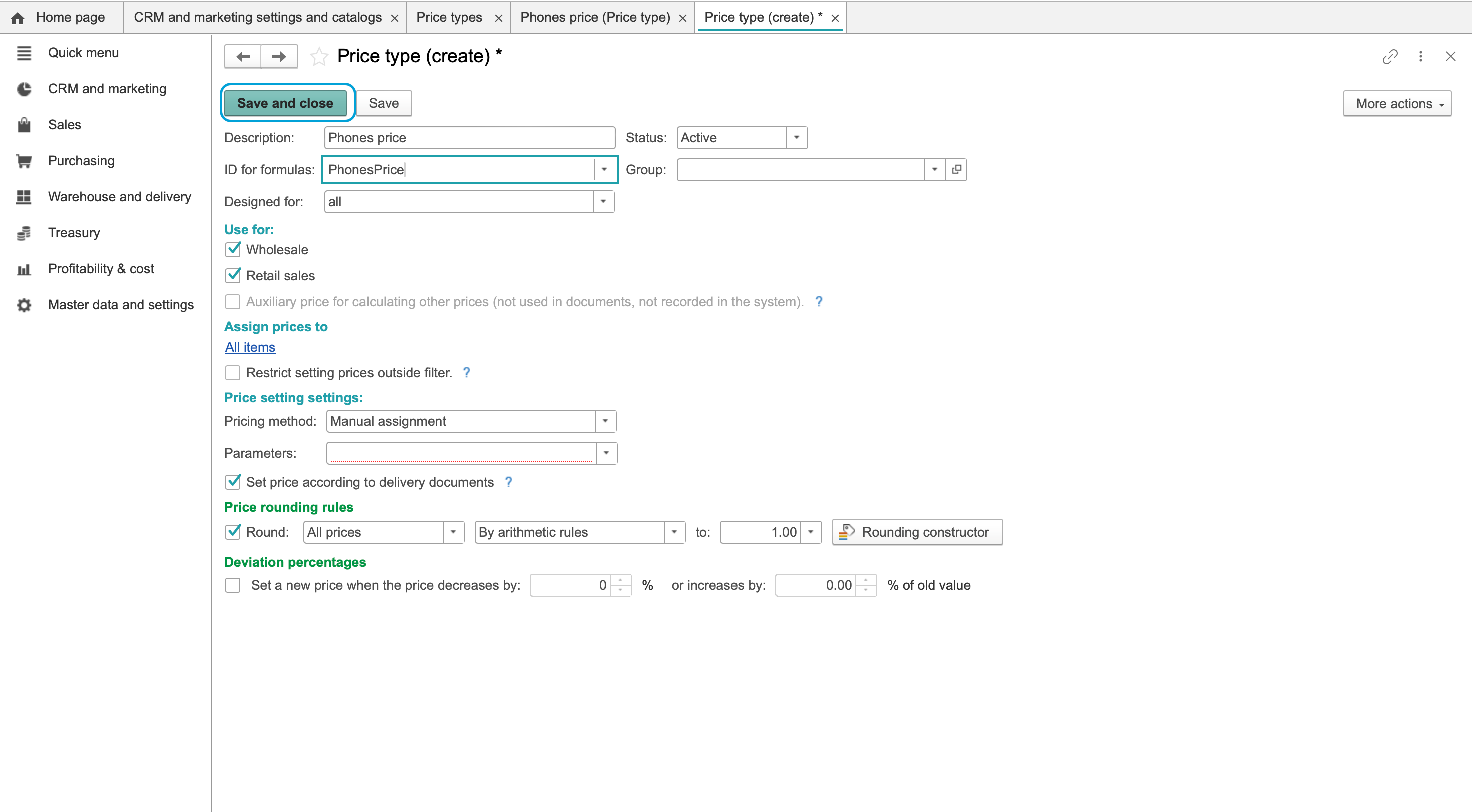Viewport: 1472px width, 812px height.
Task: Click the back navigation arrow
Action: pyautogui.click(x=243, y=56)
